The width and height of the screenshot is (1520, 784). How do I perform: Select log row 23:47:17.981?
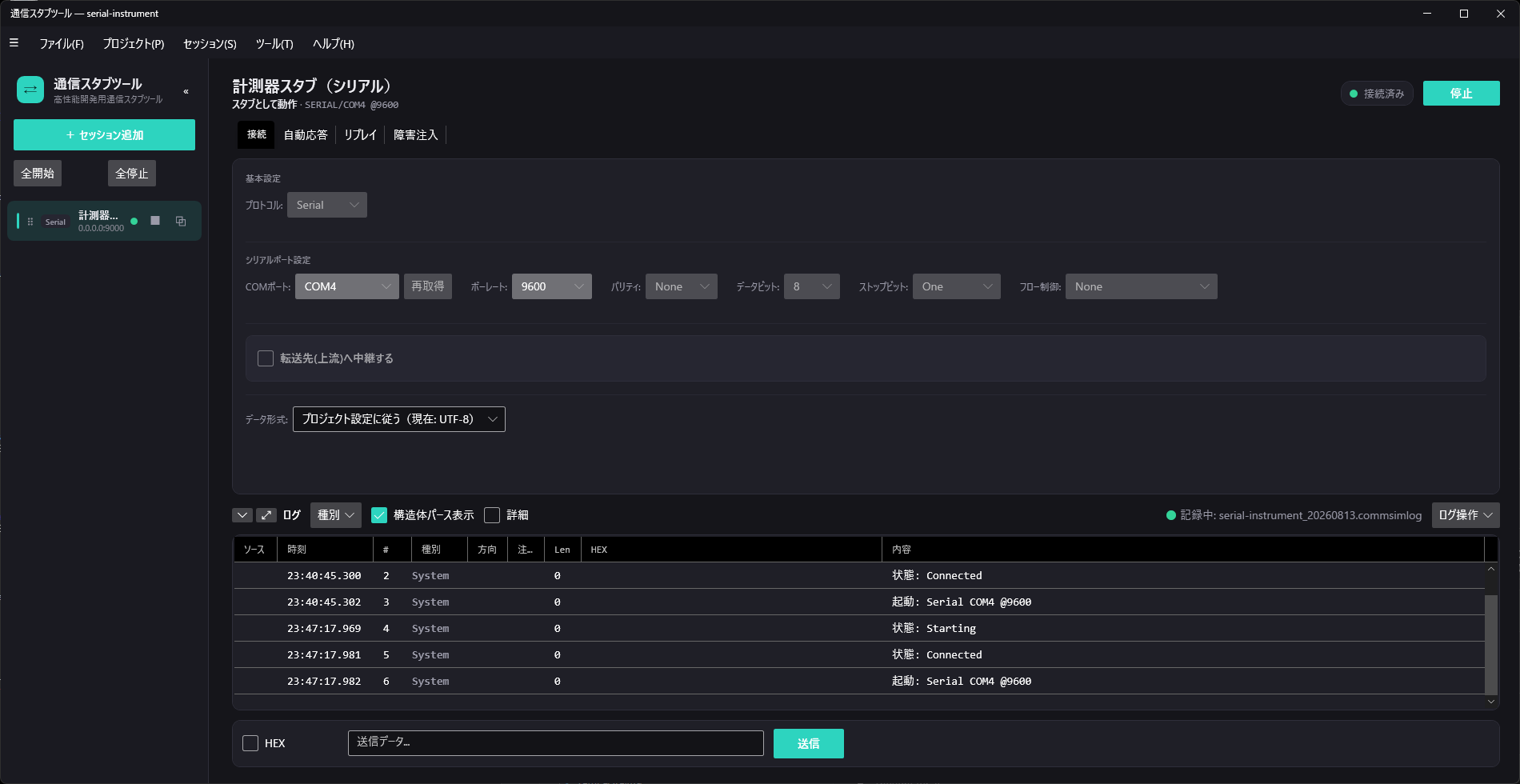point(859,654)
